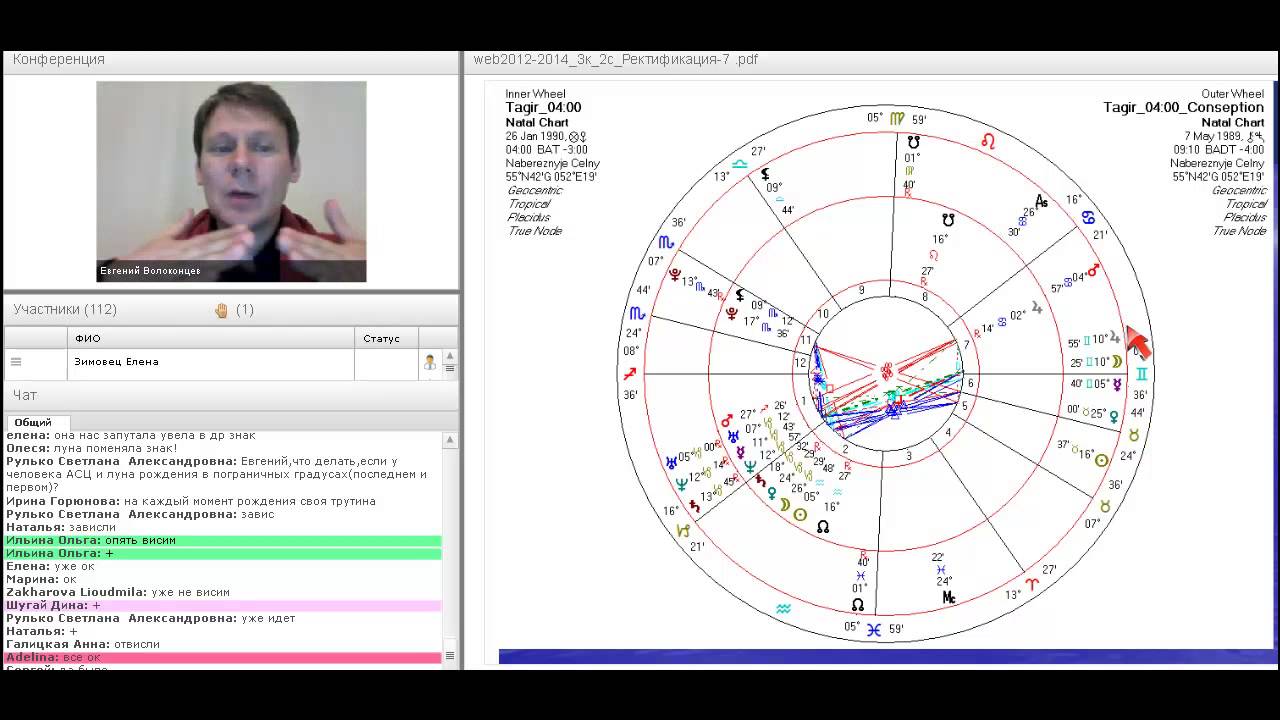
Task: Click the 'Inner Wheel' label
Action: [x=535, y=94]
